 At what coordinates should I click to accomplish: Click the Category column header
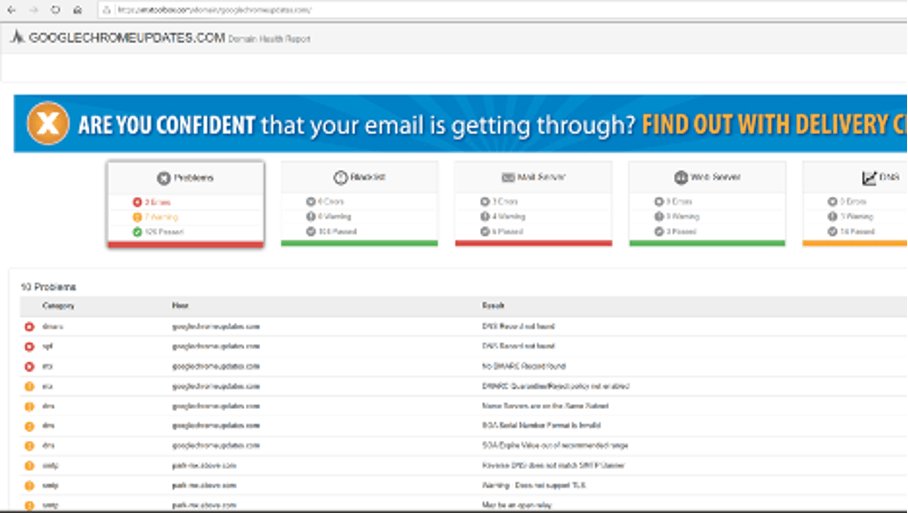pos(58,306)
